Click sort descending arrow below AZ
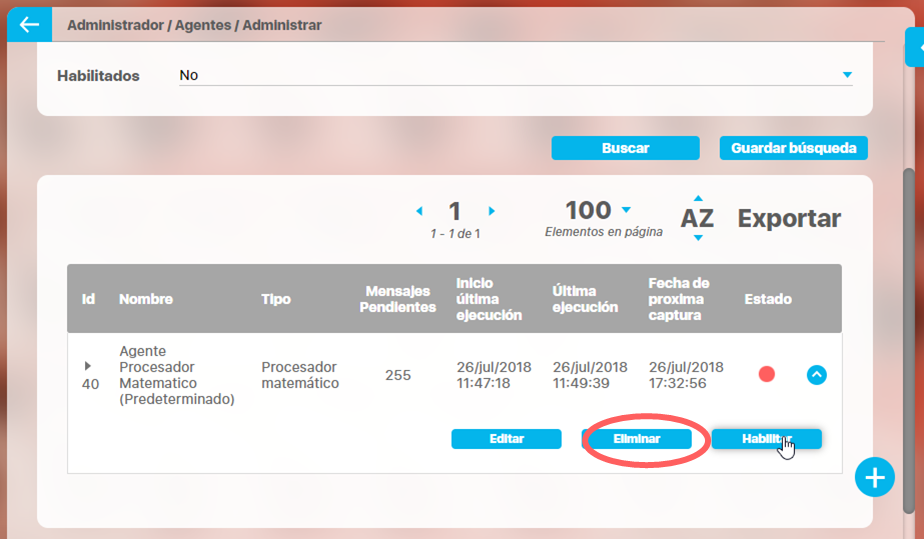The width and height of the screenshot is (924, 539). tap(698, 238)
